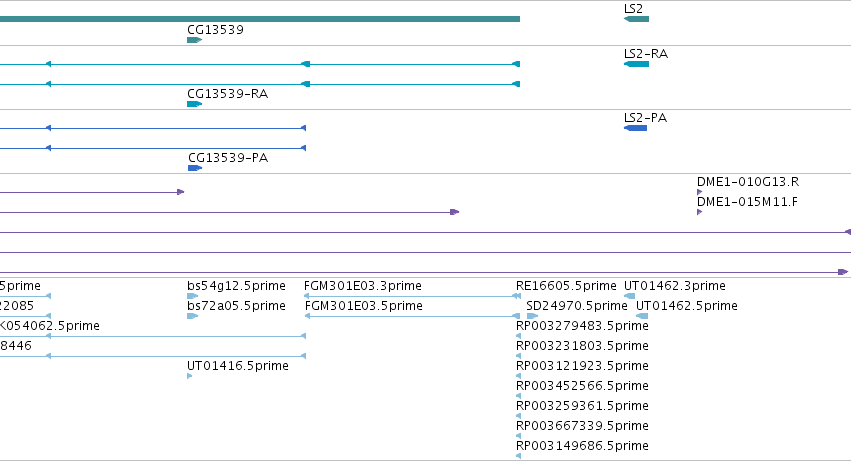Click the UT01462.3prime label

point(675,286)
